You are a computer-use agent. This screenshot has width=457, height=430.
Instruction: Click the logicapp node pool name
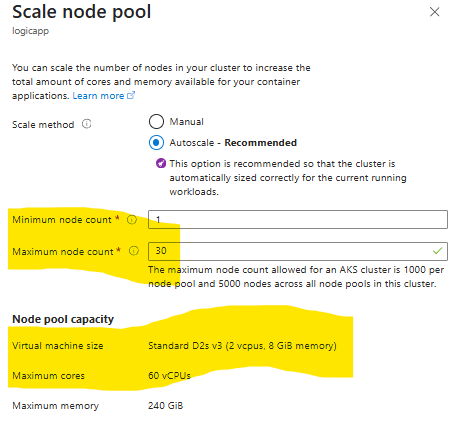(x=31, y=31)
